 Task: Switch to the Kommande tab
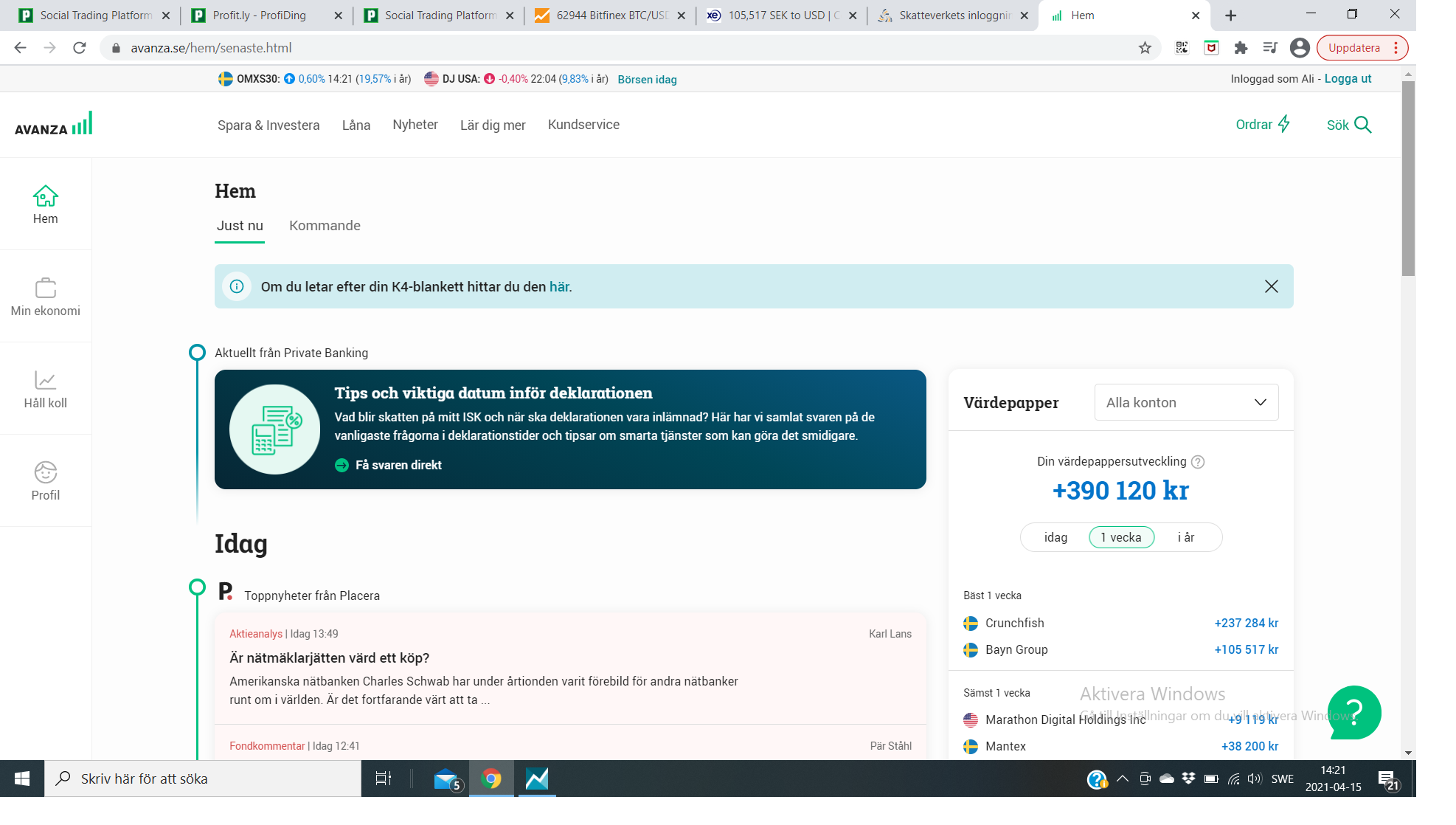point(325,226)
